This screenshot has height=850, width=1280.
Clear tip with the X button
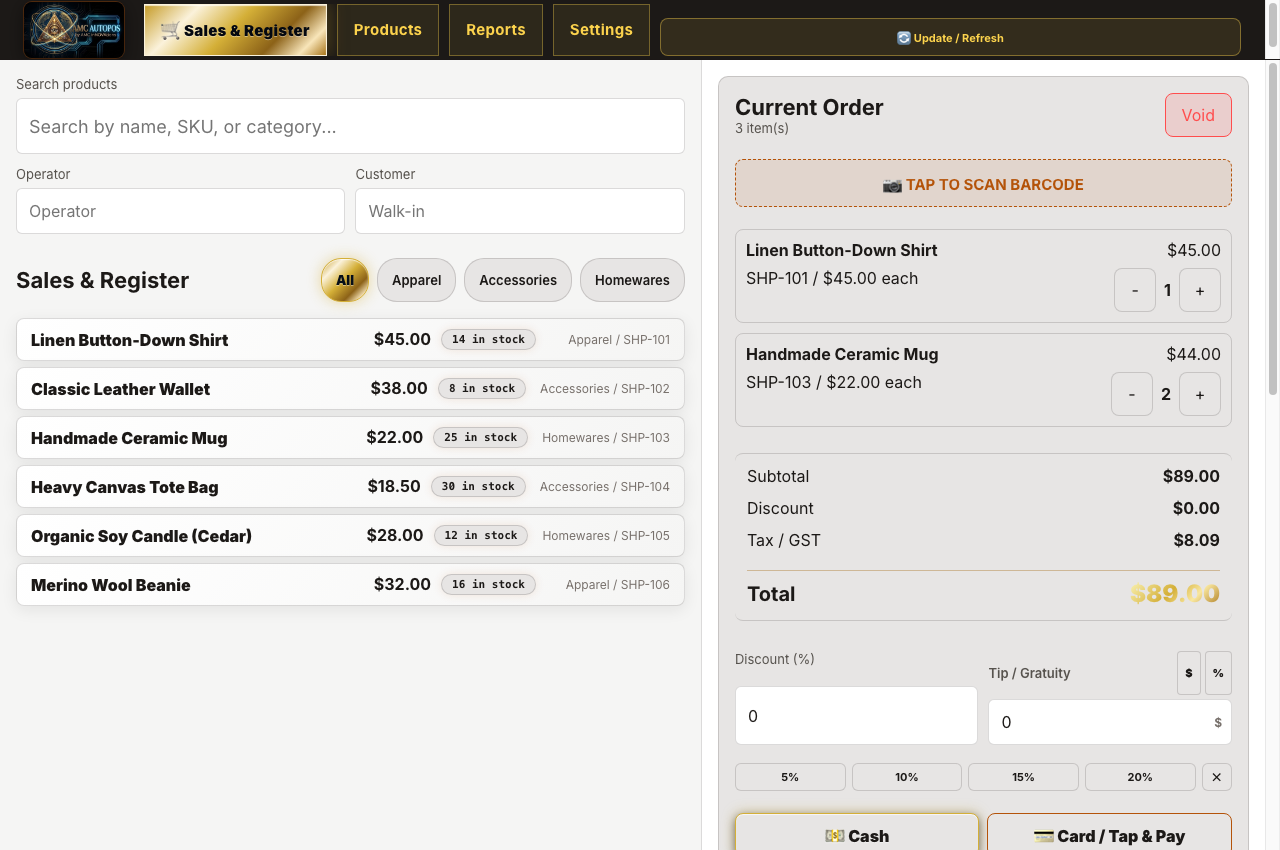1217,777
